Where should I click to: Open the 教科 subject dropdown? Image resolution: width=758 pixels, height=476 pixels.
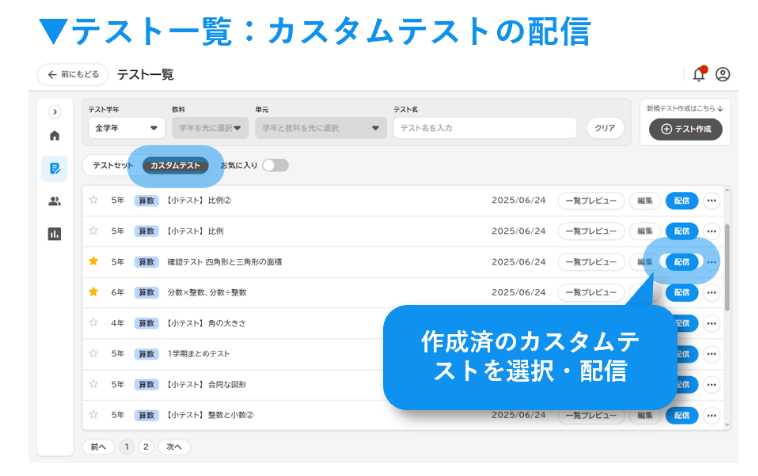209,128
